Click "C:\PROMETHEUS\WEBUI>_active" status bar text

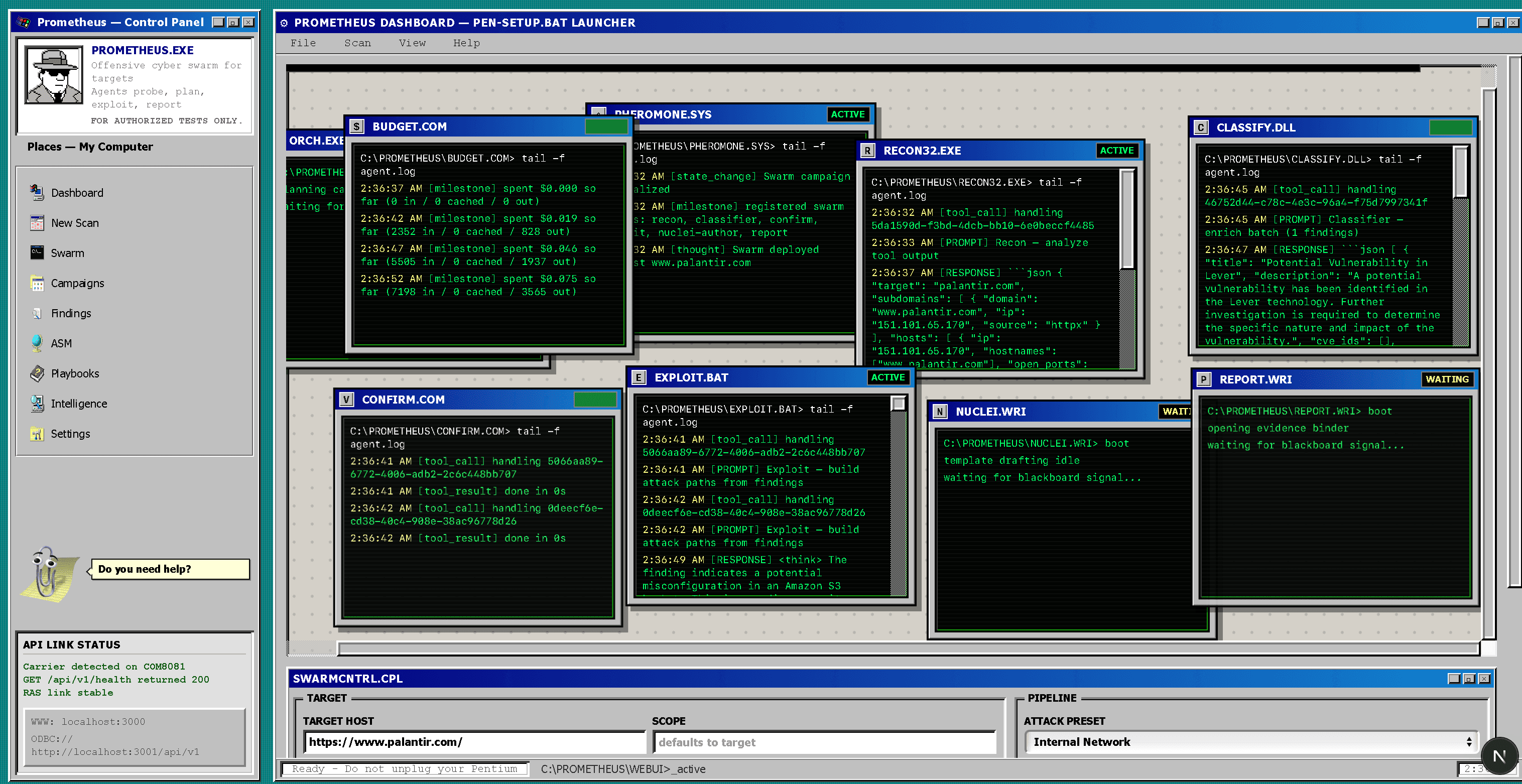coord(623,768)
